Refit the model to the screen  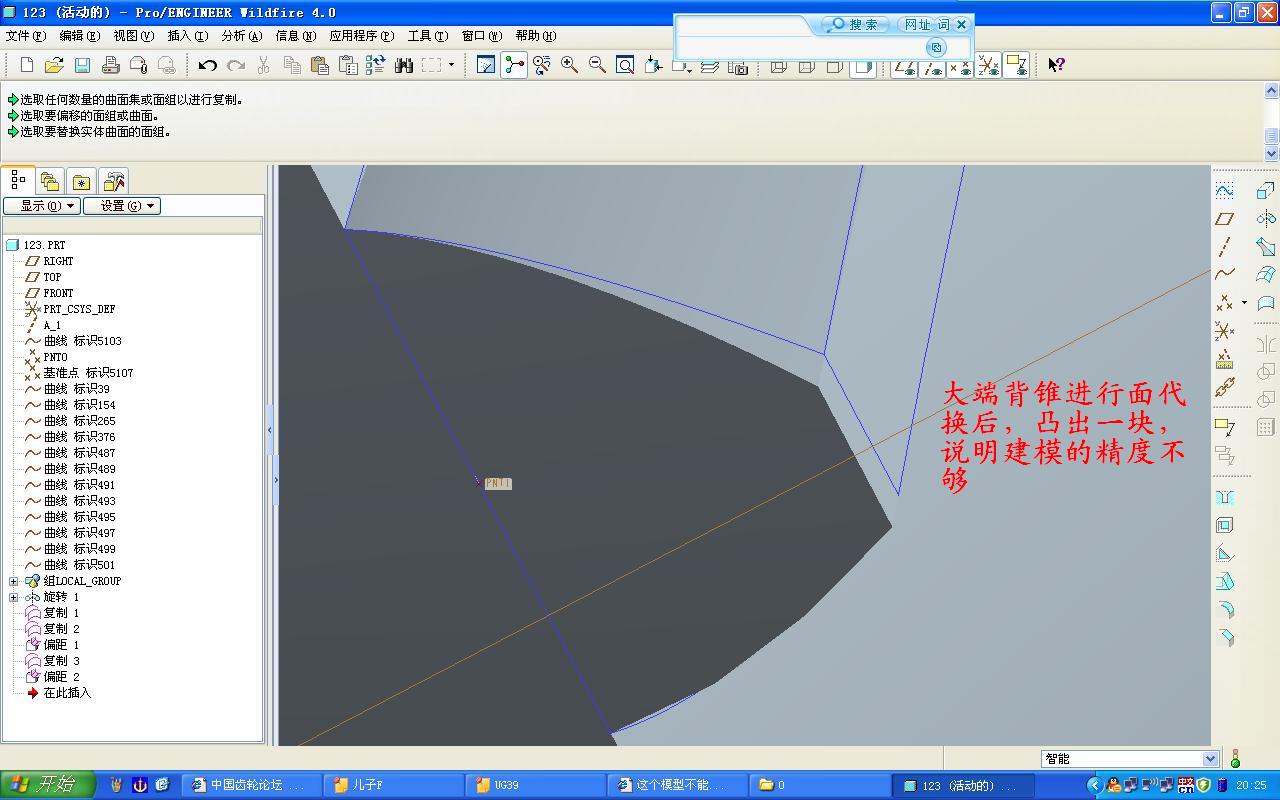point(625,65)
